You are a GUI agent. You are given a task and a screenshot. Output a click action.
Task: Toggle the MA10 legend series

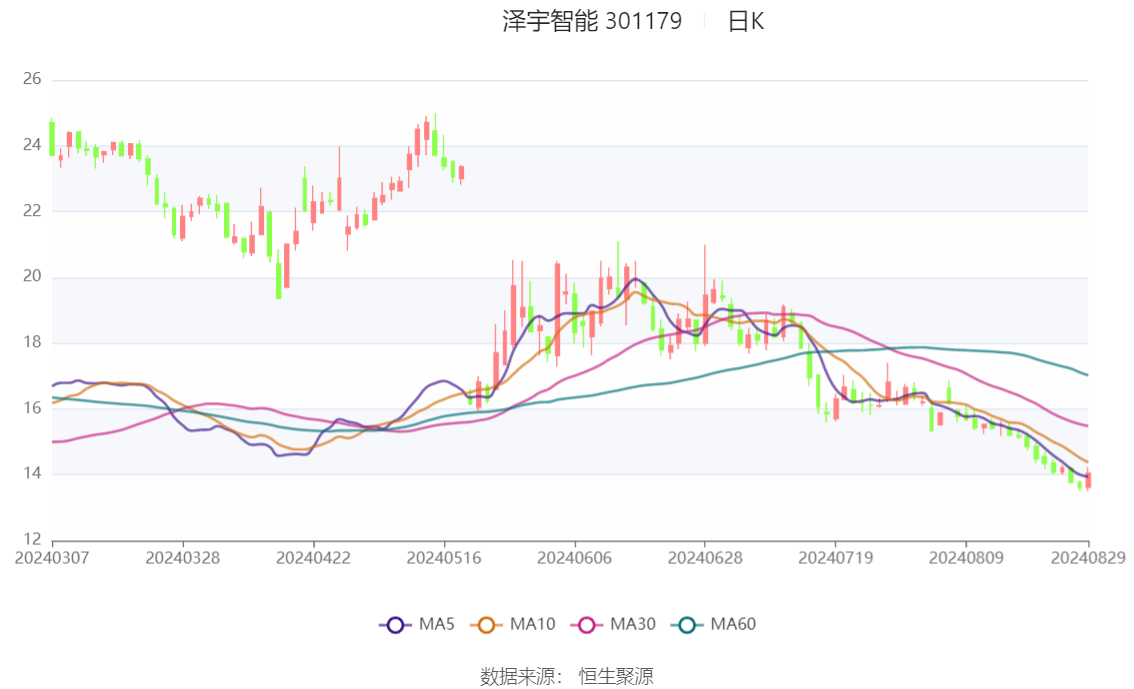click(x=513, y=625)
